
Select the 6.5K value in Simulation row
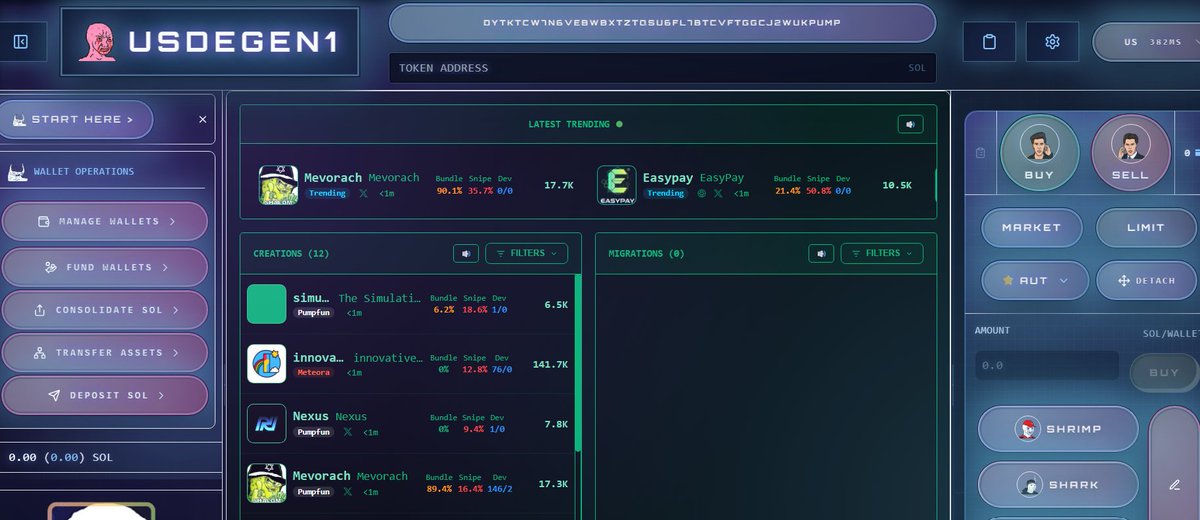(556, 305)
